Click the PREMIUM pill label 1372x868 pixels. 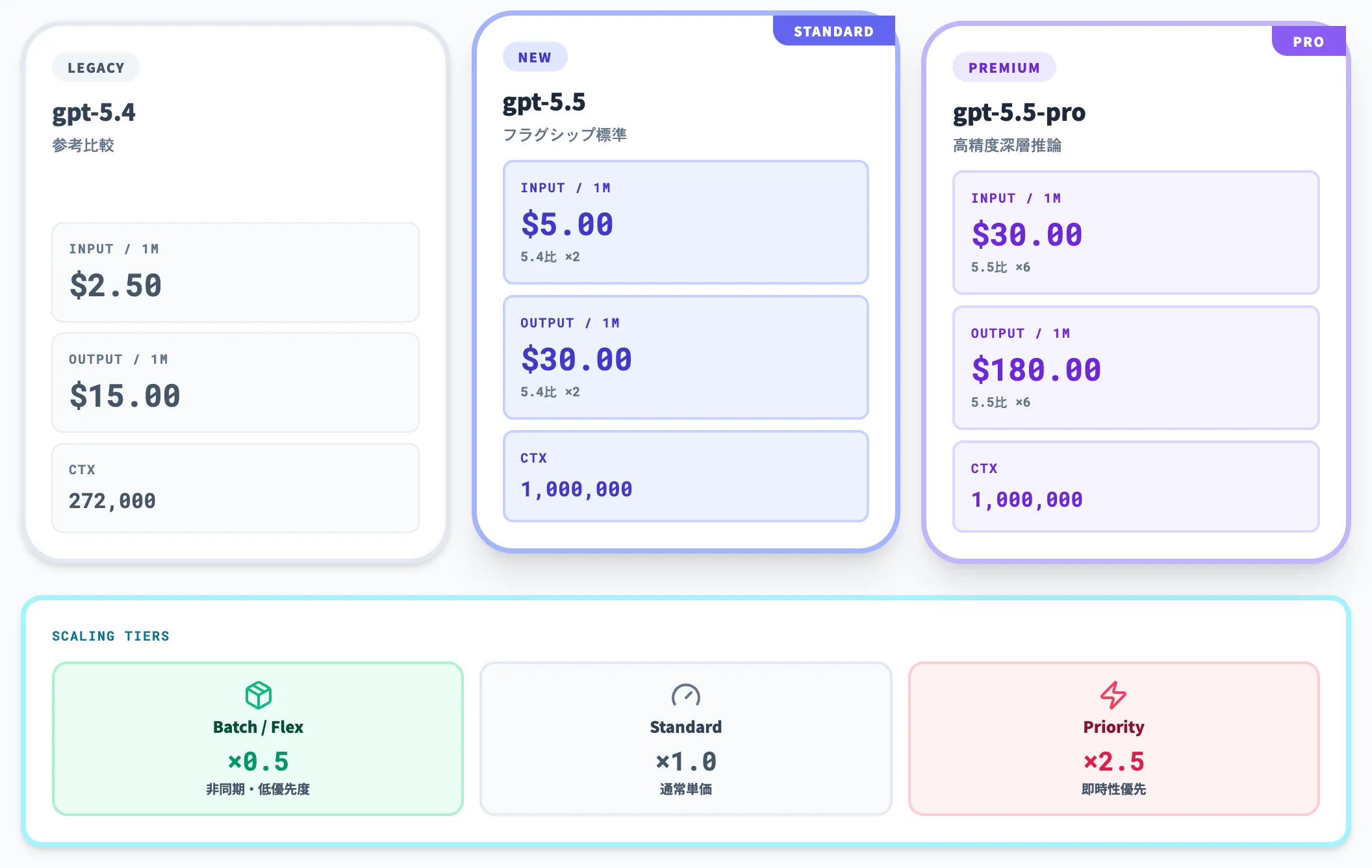click(1004, 68)
